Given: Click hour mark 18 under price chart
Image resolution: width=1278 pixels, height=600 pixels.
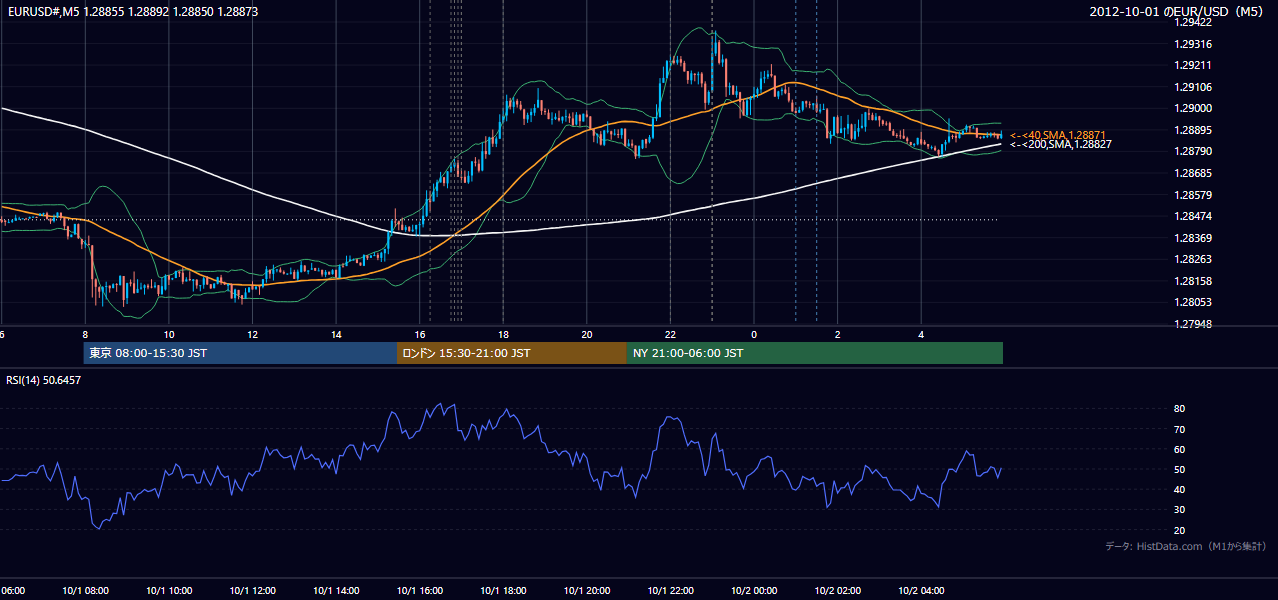Looking at the screenshot, I should pos(503,334).
